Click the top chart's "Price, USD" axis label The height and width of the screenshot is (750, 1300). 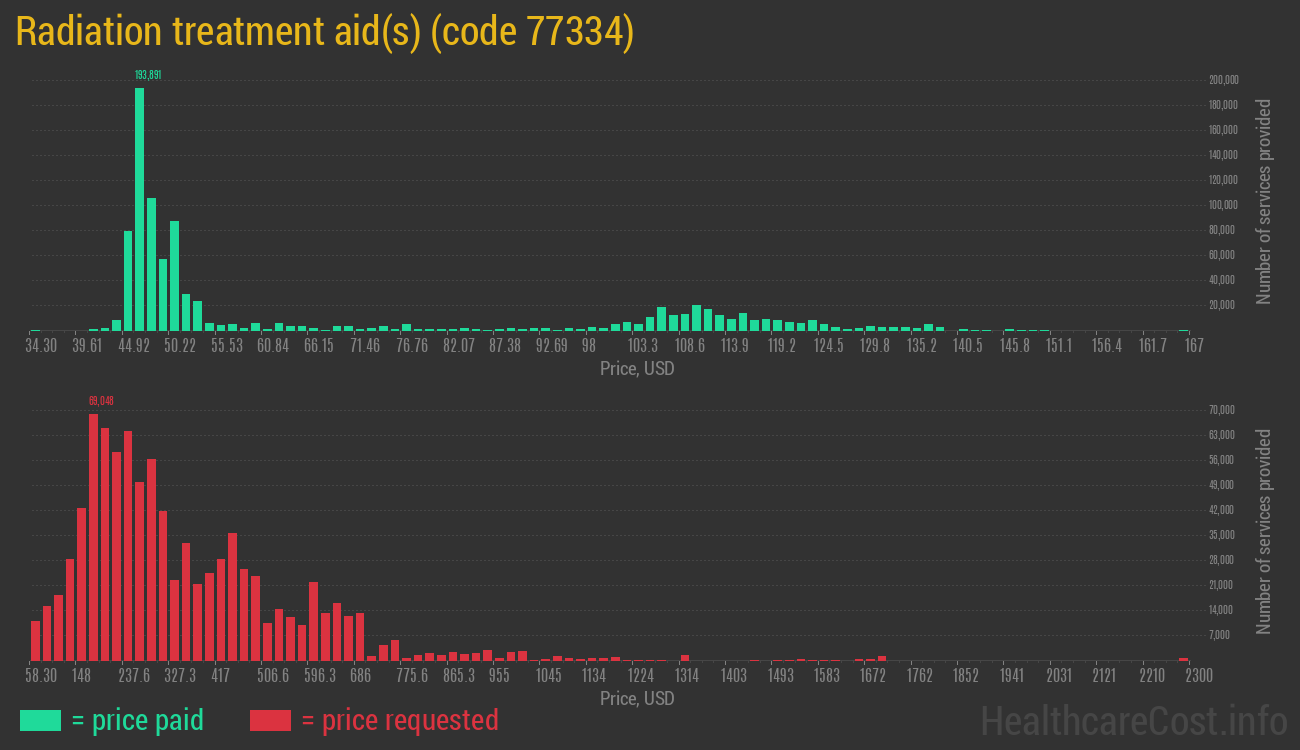pyautogui.click(x=637, y=369)
